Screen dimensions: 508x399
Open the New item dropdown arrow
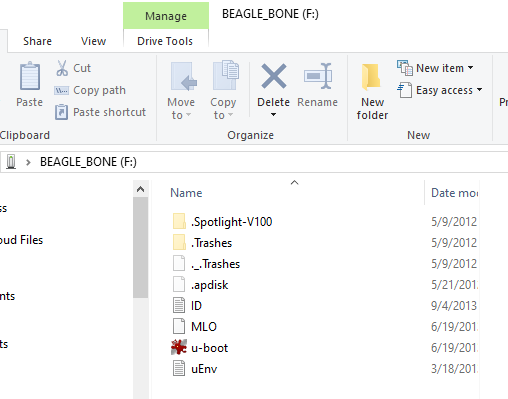470,68
